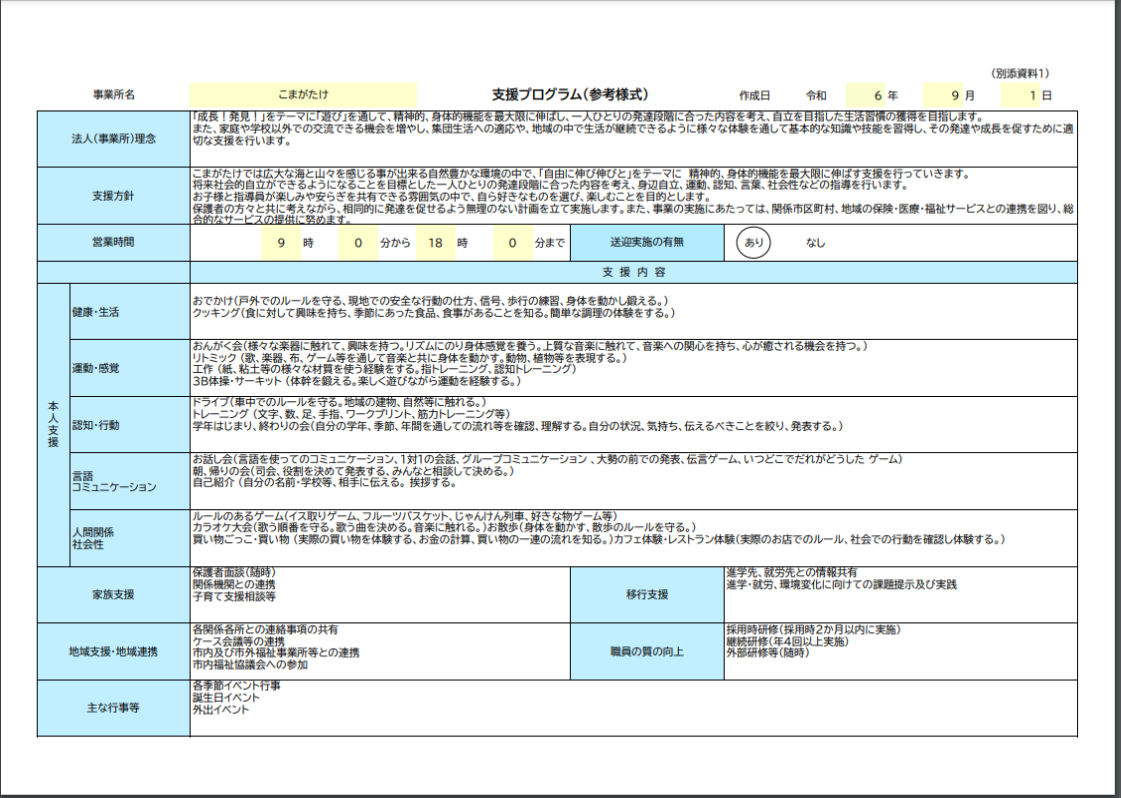Select the 運動・感覚 category cell
The image size is (1121, 798).
click(129, 368)
